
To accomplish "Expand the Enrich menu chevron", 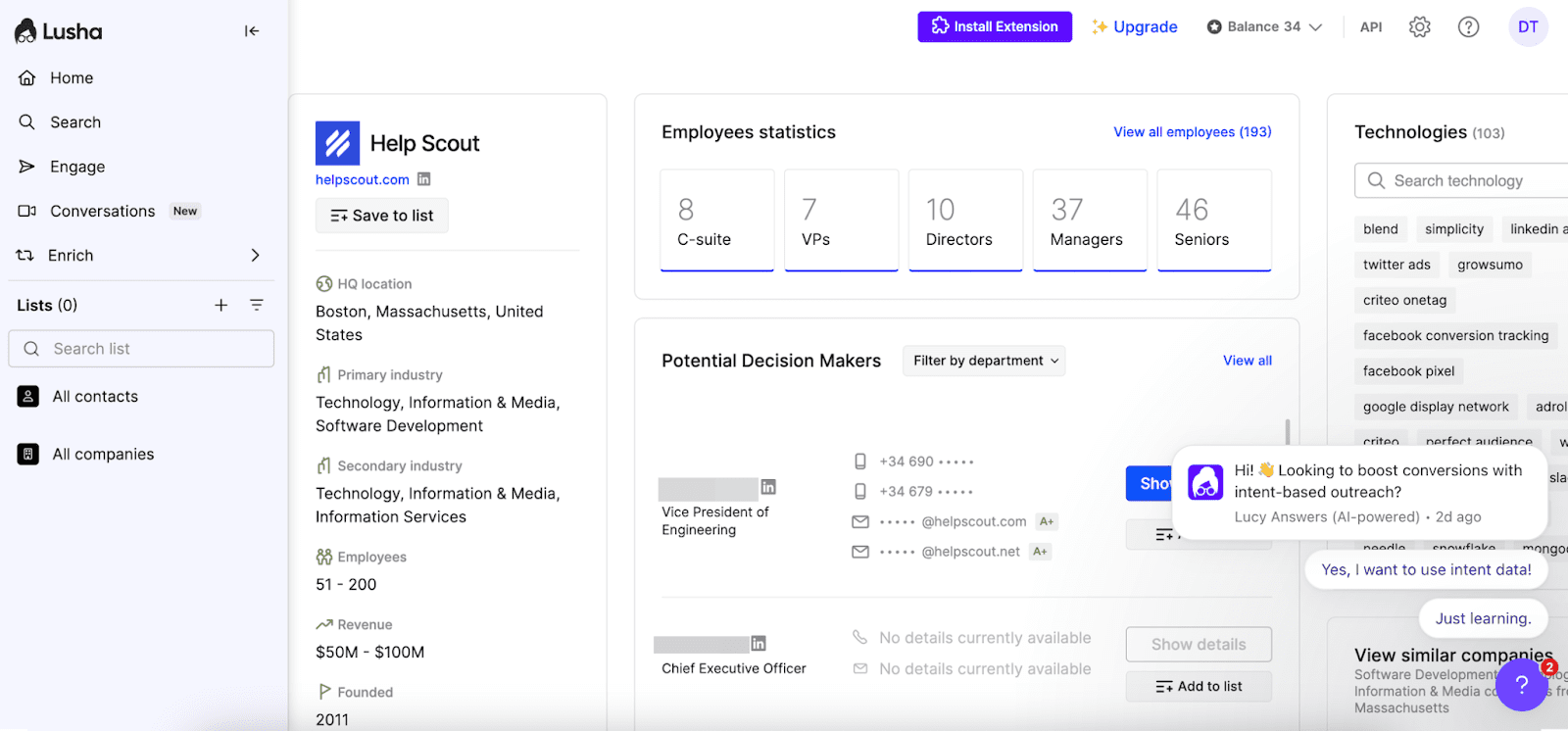I will click(x=255, y=256).
